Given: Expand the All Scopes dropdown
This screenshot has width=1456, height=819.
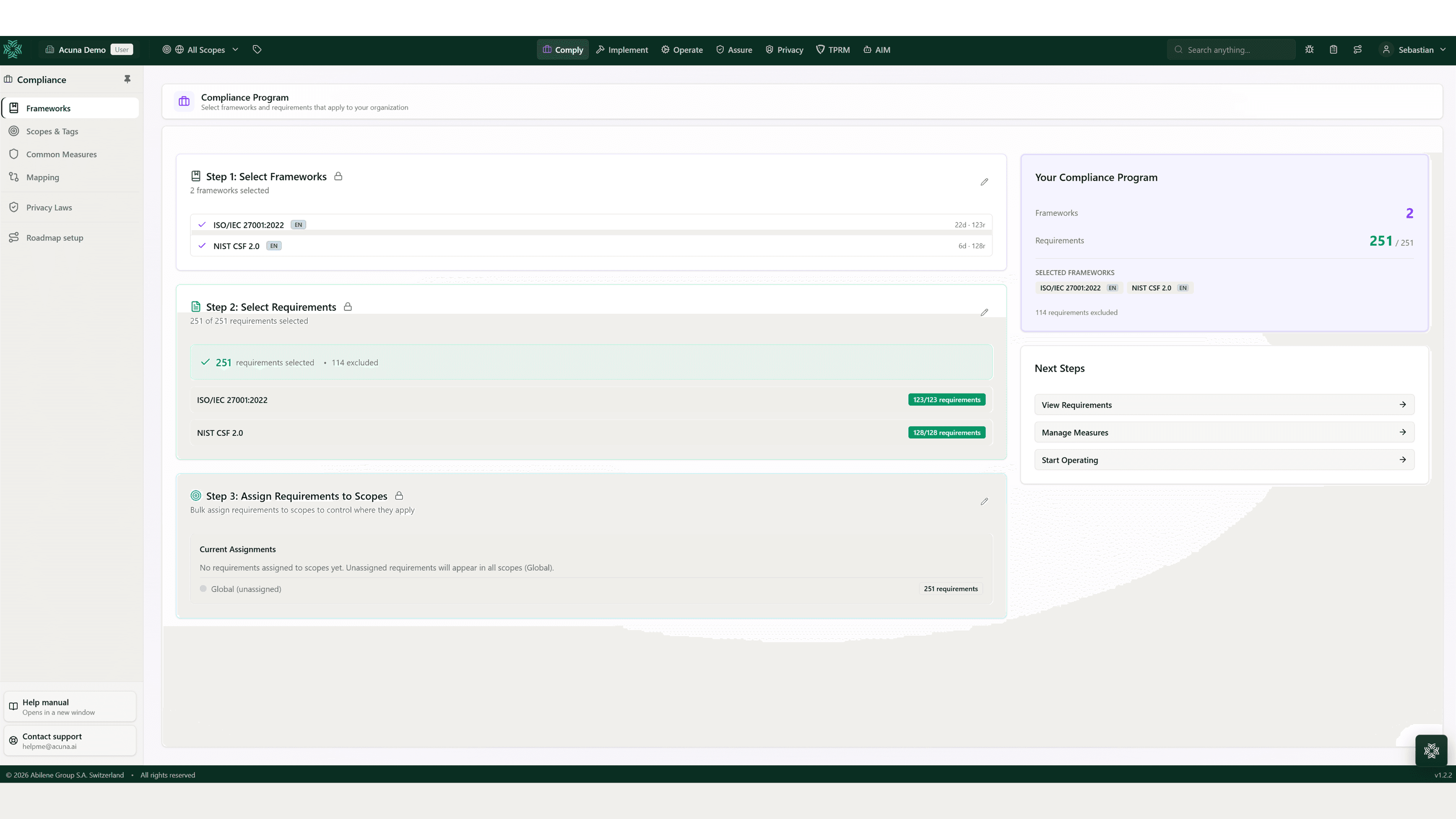Looking at the screenshot, I should tap(201, 50).
